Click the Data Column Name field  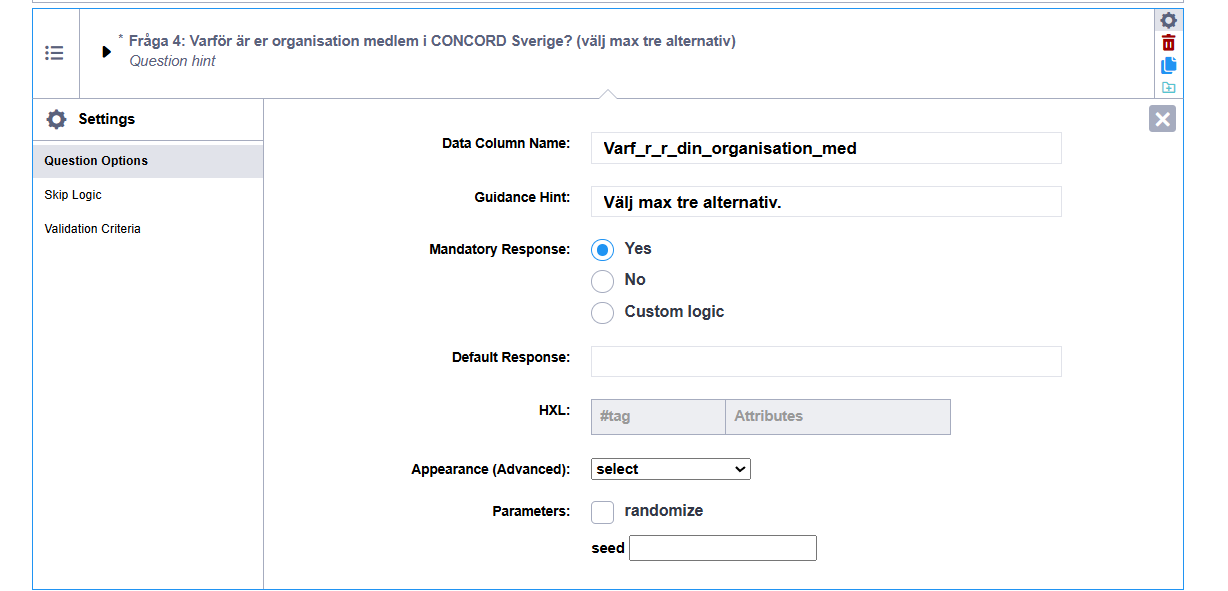tap(826, 148)
